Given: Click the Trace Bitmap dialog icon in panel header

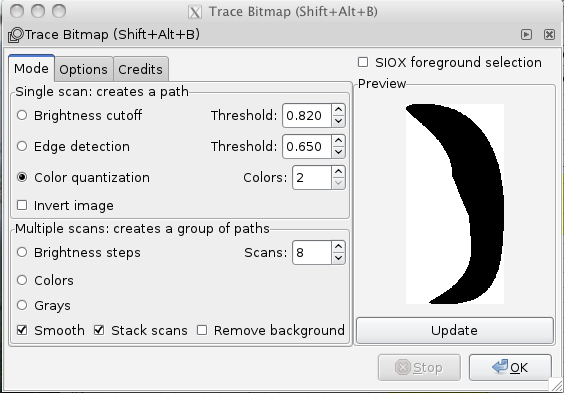Looking at the screenshot, I should tap(15, 35).
